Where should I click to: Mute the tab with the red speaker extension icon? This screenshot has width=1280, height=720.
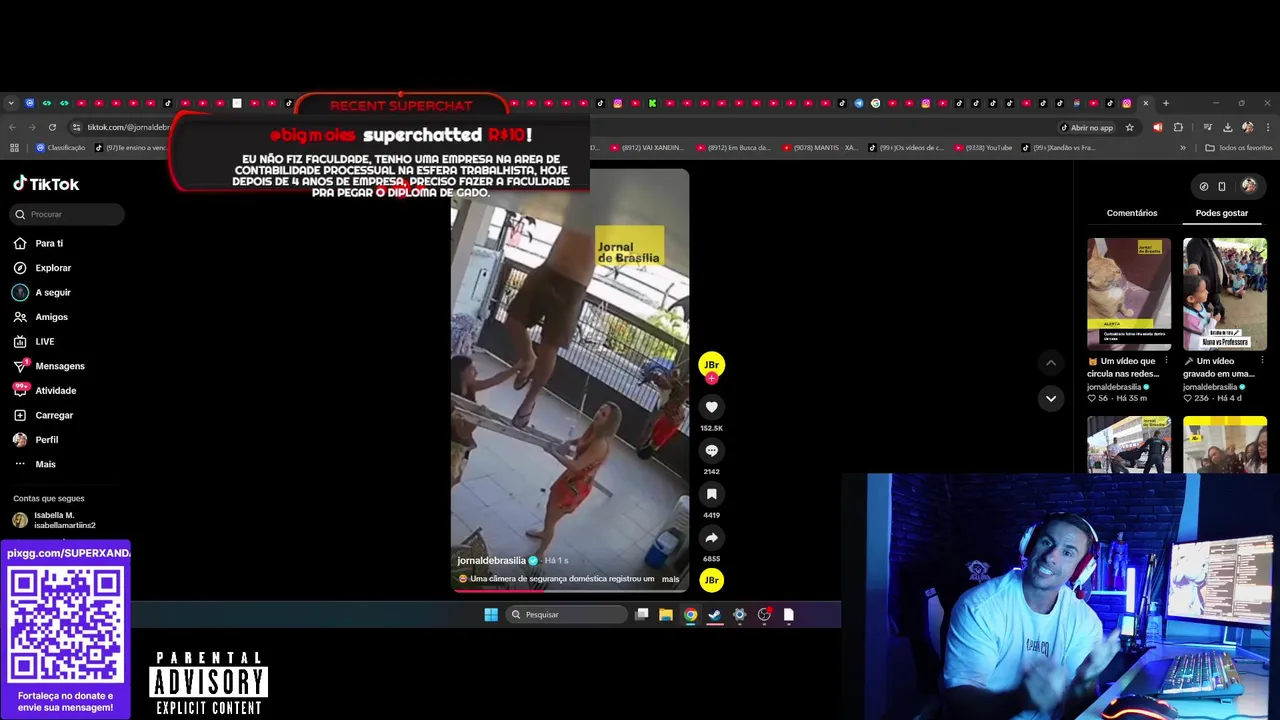coord(1158,127)
